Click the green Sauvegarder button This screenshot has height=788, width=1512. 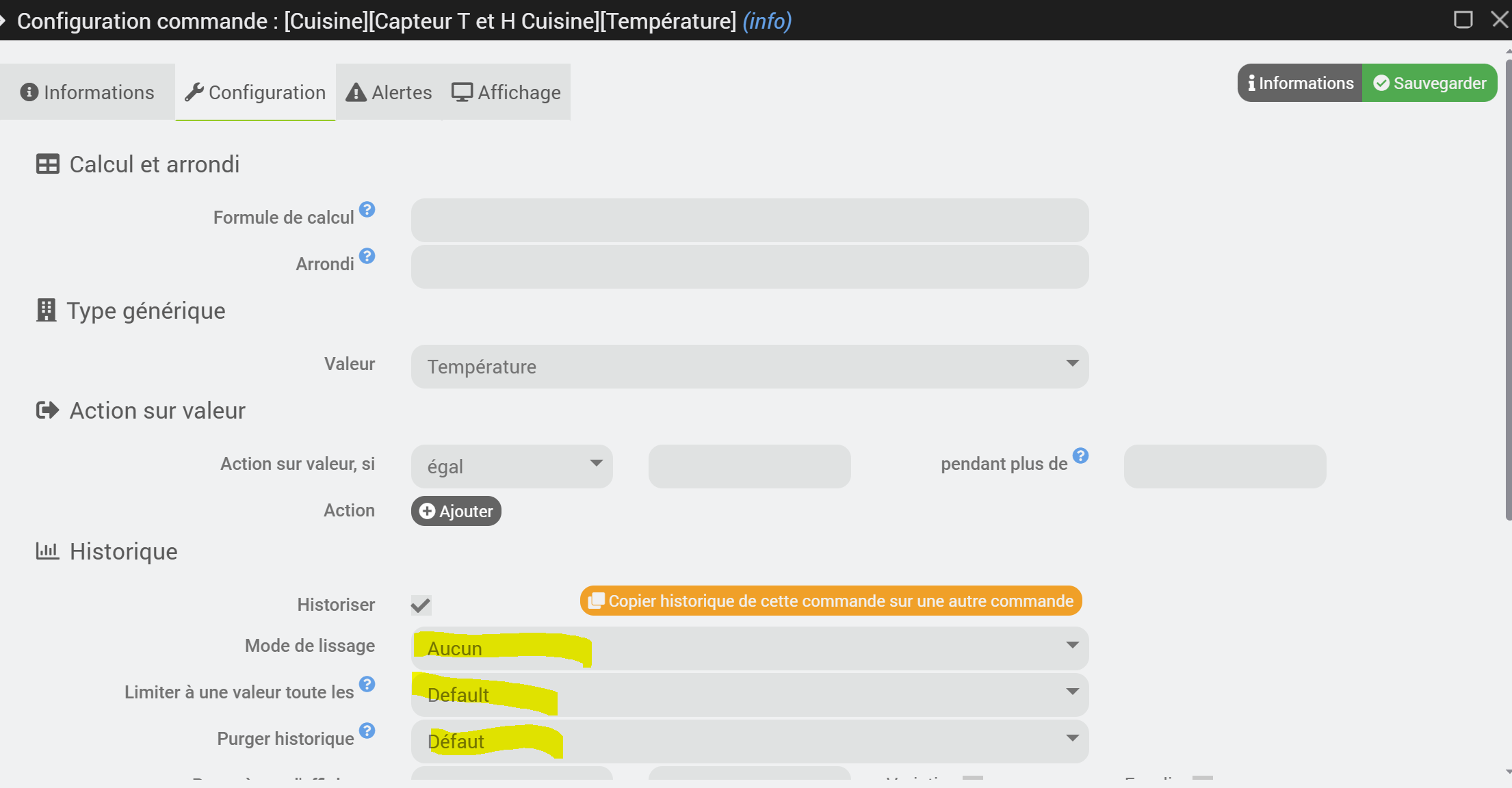(1429, 83)
